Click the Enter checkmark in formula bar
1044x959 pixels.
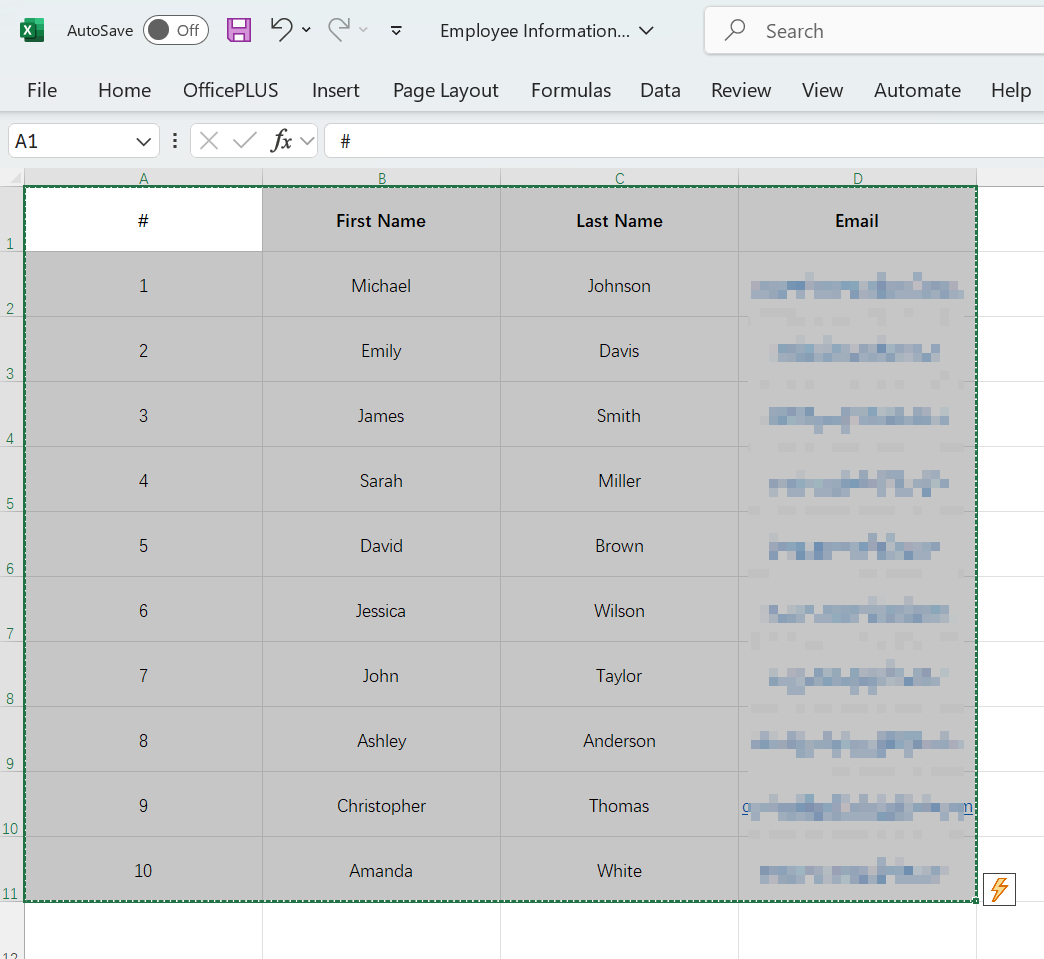pyautogui.click(x=245, y=140)
